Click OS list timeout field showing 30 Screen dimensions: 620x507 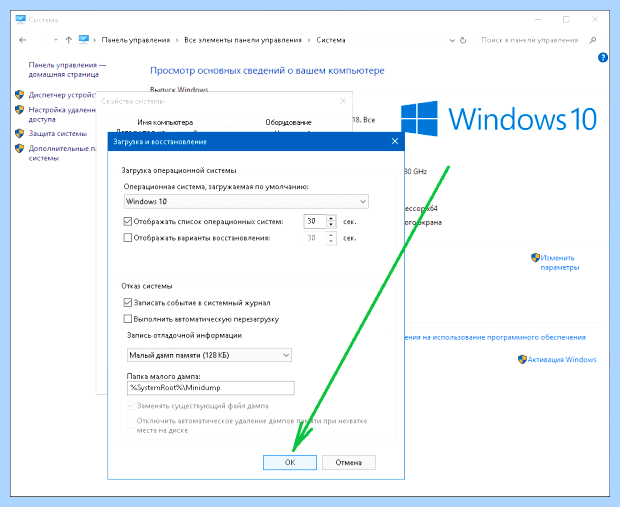point(315,221)
